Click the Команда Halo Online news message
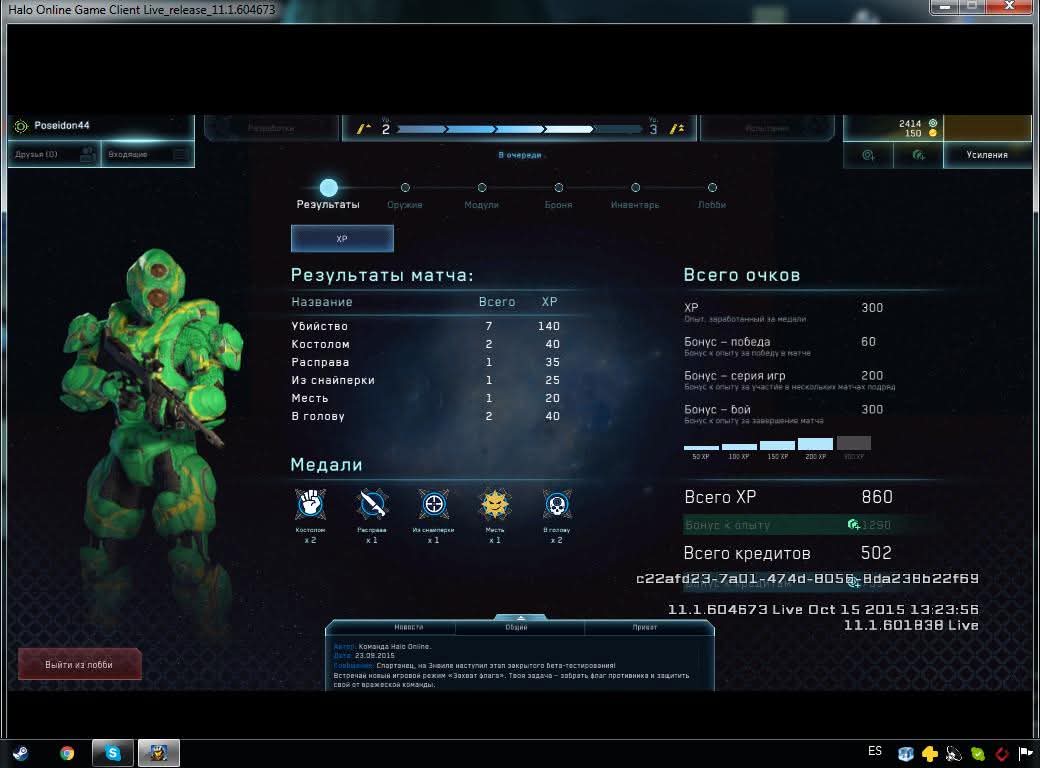The width and height of the screenshot is (1040, 768). click(512, 665)
